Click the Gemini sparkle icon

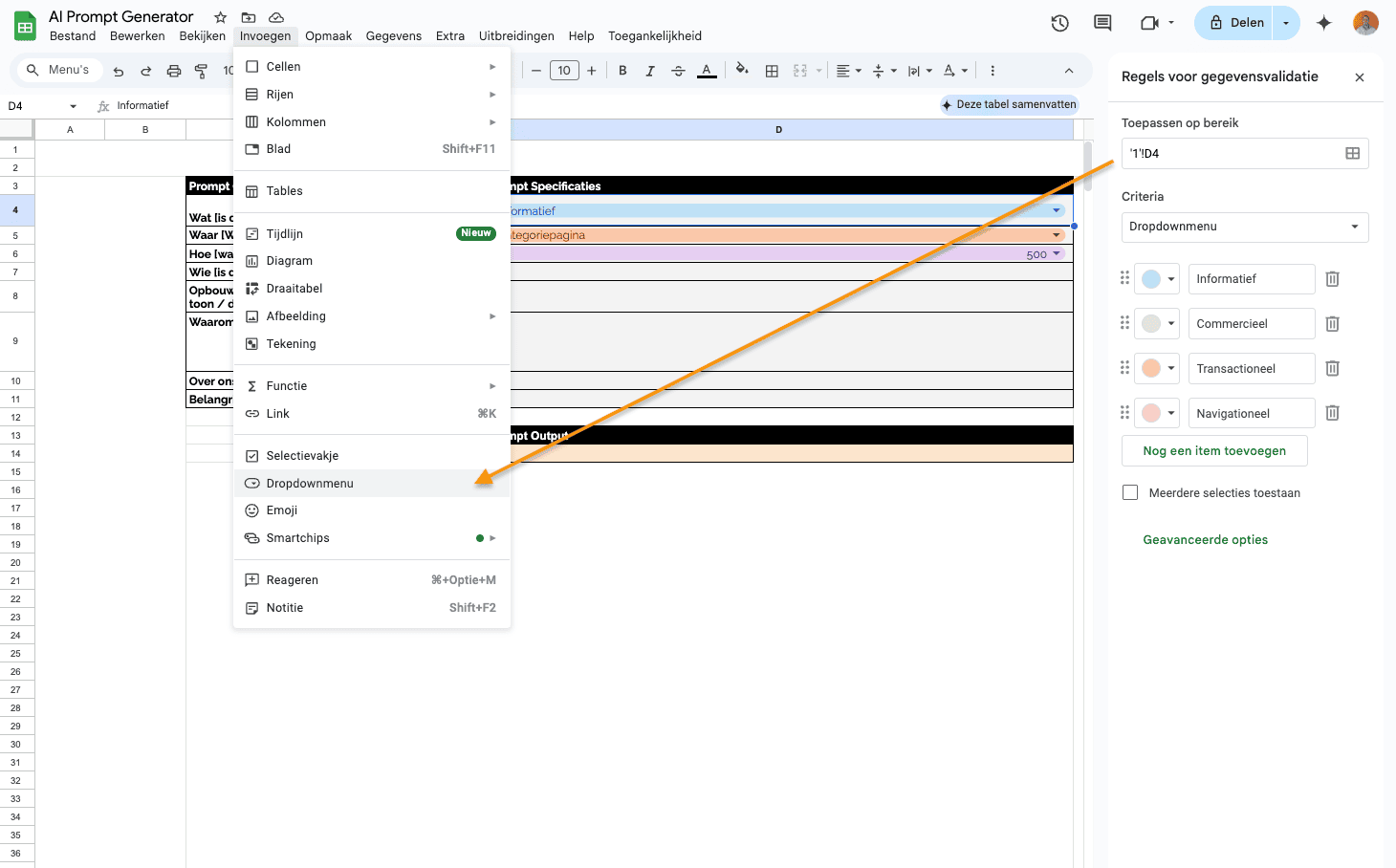click(1323, 23)
